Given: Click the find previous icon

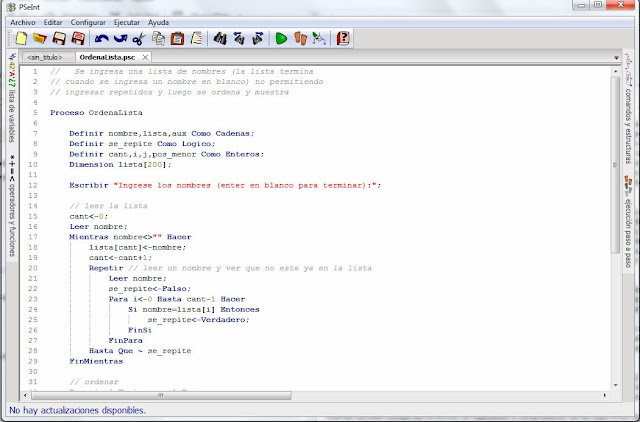Looking at the screenshot, I should coord(239,39).
